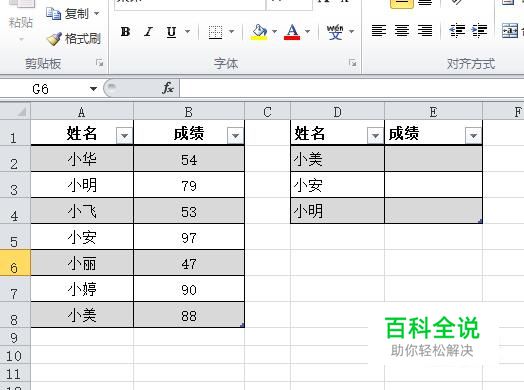Select cell with score 88
The width and height of the screenshot is (524, 390).
click(x=189, y=315)
